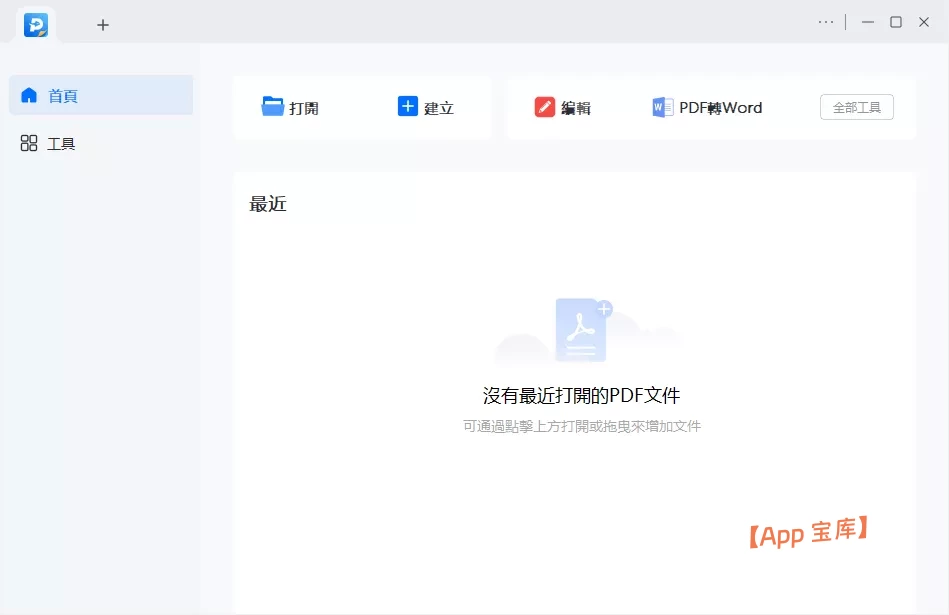Click the grid icon beside 工具 in sidebar

tap(29, 143)
